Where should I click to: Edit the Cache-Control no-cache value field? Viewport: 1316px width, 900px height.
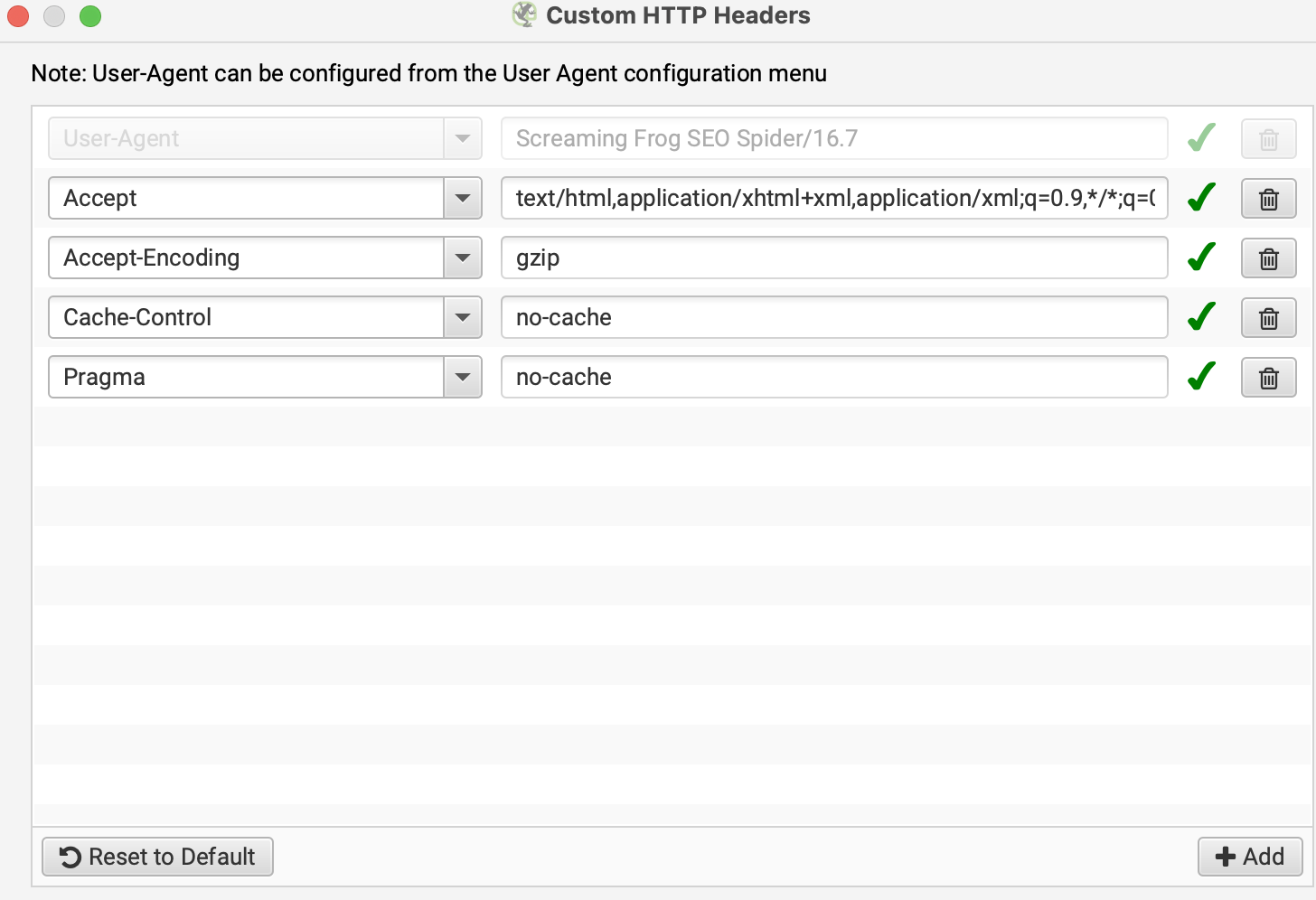(x=834, y=317)
